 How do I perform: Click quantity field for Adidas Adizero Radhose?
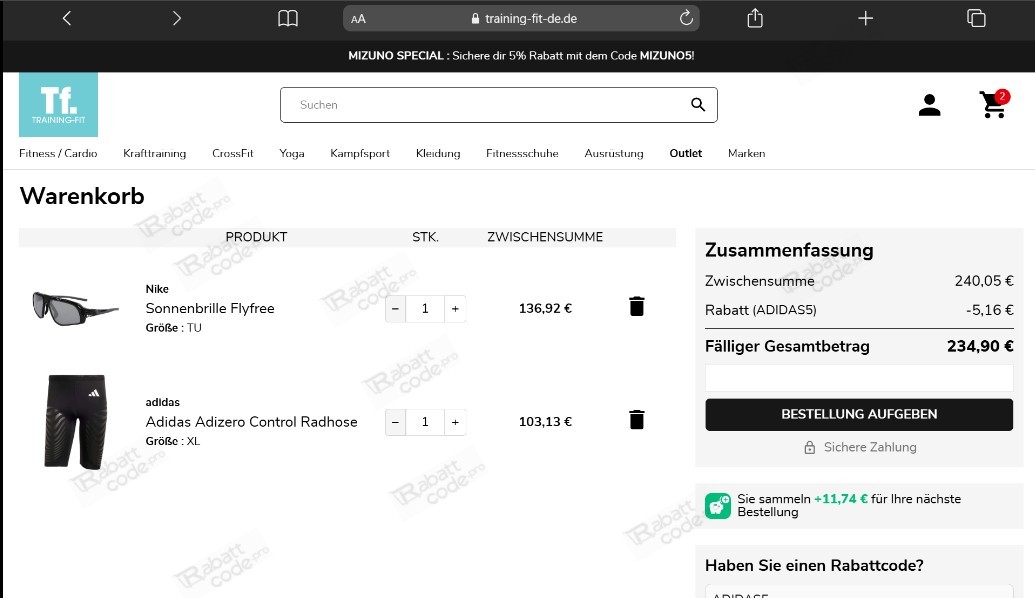pos(425,422)
